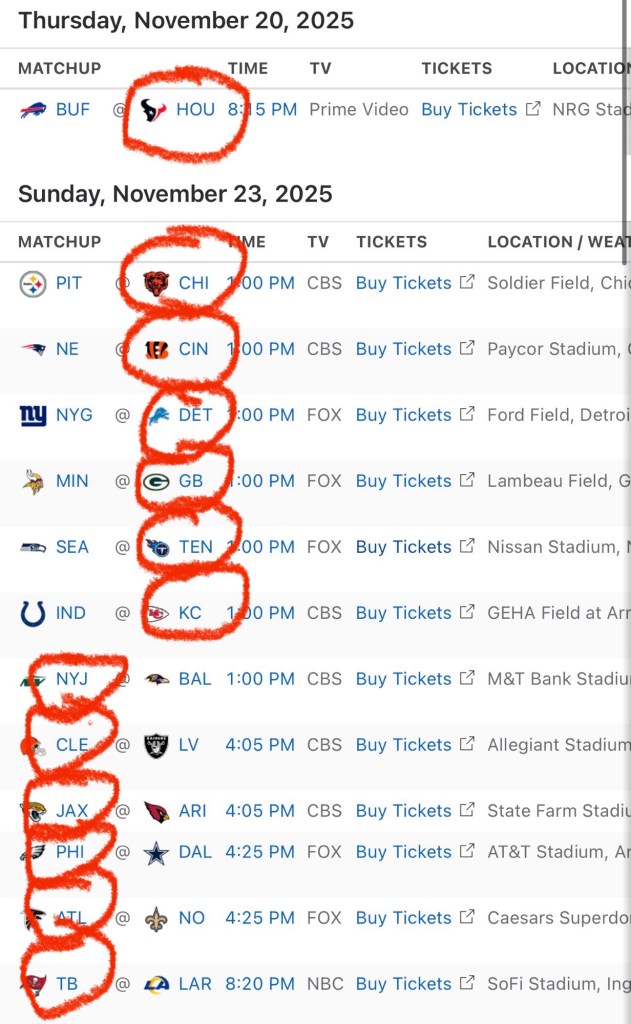Screen dimensions: 631x1024
Task: Open Buy Tickets for BUF at HOU
Action: click(x=469, y=110)
